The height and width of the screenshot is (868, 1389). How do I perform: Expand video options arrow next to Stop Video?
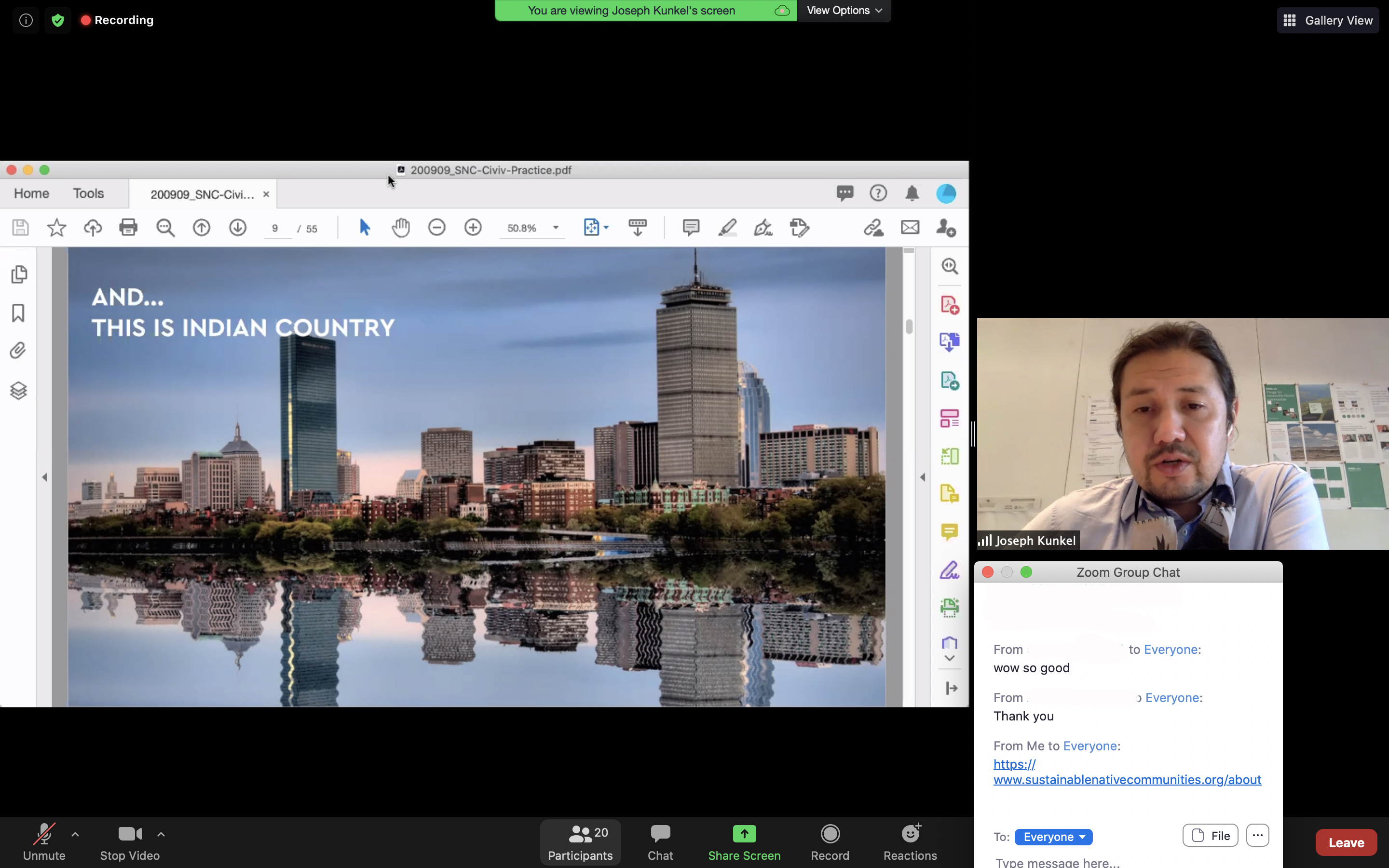click(161, 834)
